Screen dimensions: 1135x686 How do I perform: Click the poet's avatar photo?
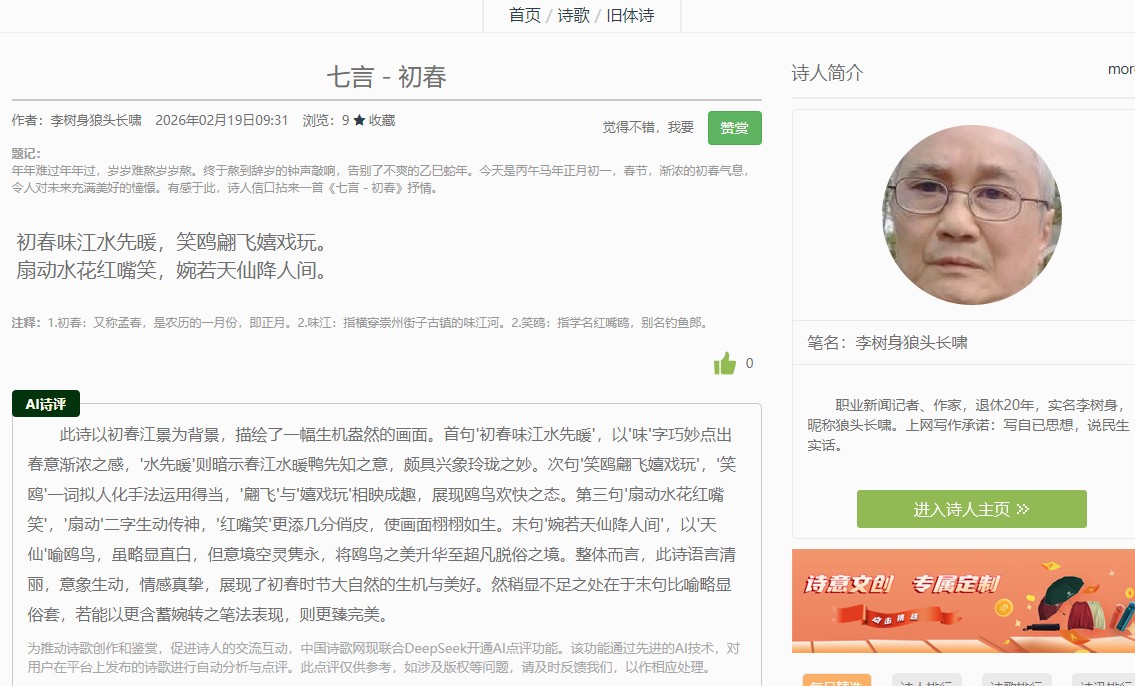[971, 215]
